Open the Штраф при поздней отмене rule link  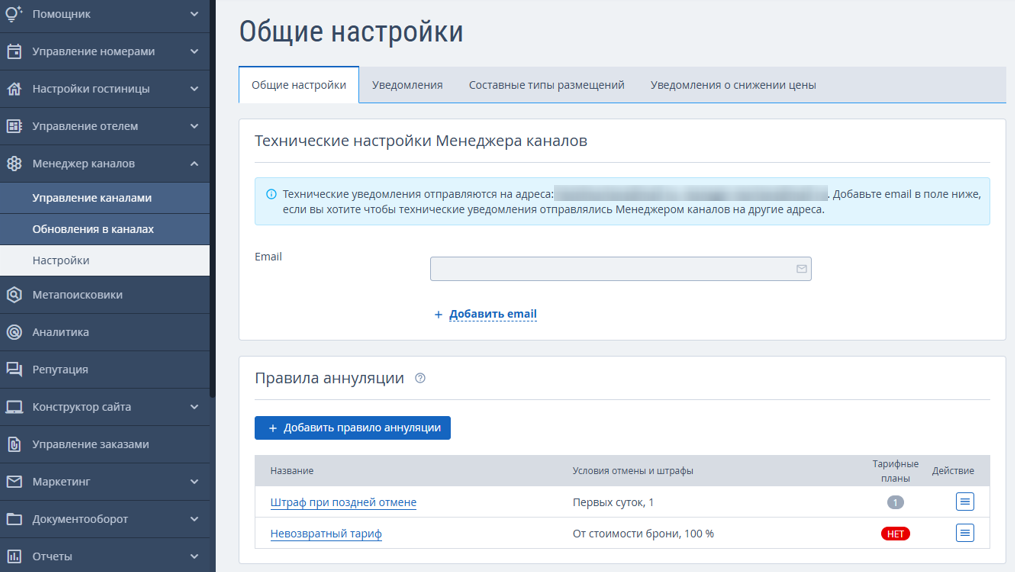[343, 502]
